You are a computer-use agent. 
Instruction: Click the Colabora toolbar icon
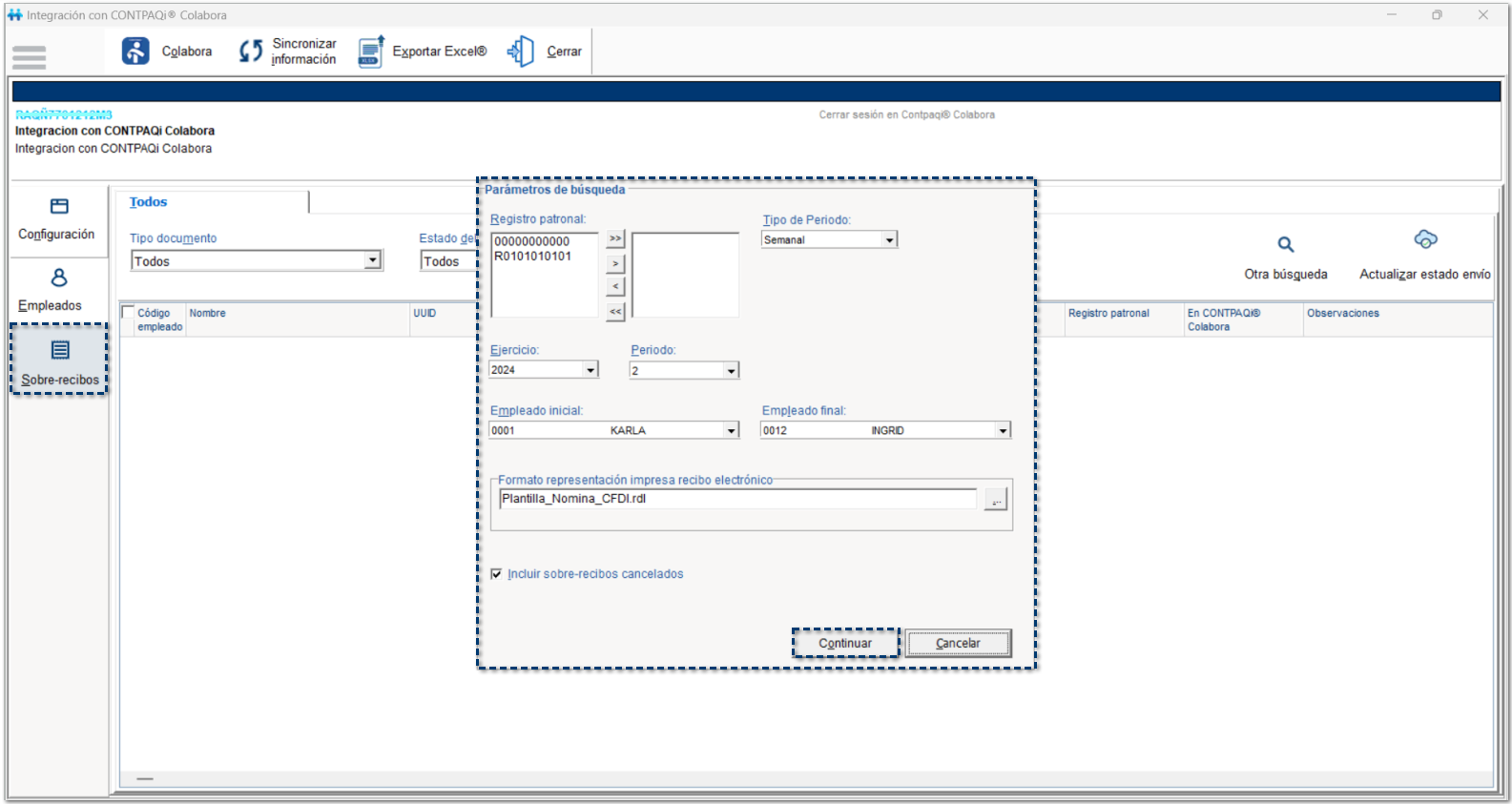pos(135,52)
